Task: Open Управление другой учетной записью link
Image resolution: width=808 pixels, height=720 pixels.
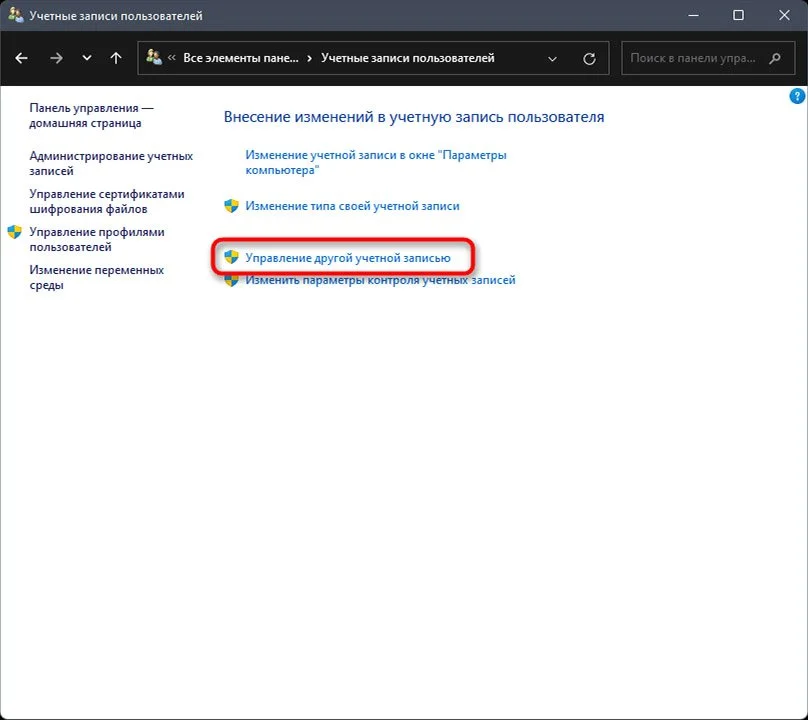Action: click(348, 258)
